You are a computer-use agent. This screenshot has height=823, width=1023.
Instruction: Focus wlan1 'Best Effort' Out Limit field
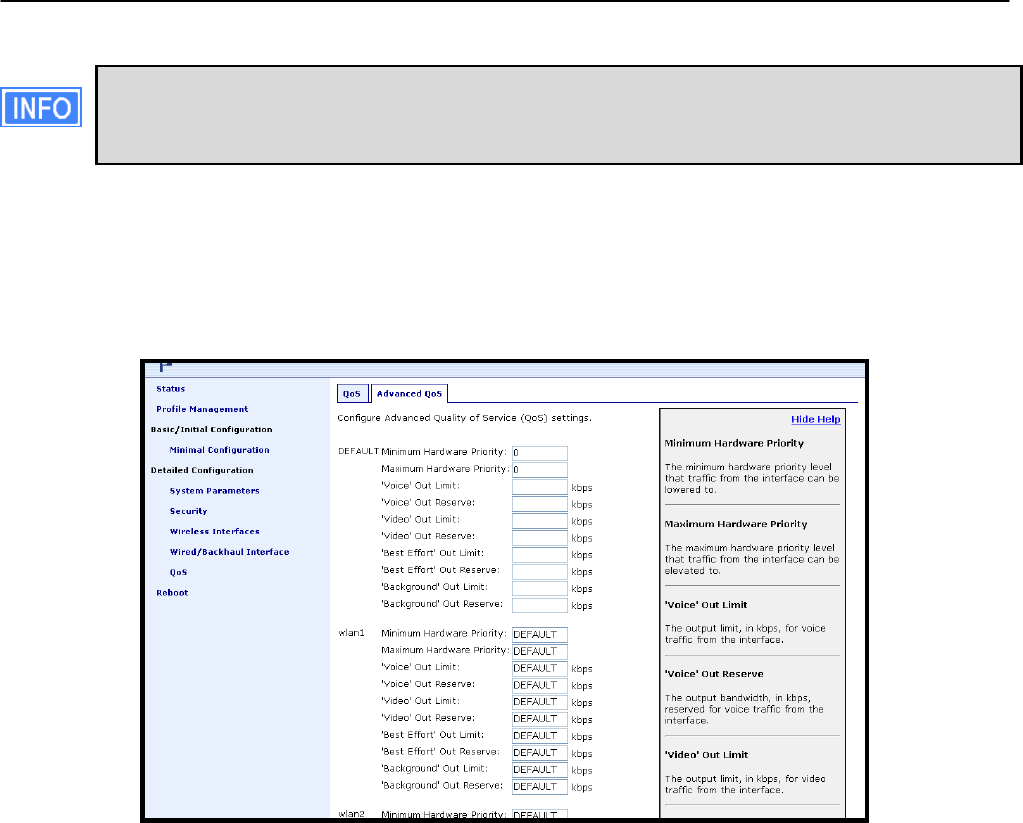point(540,736)
